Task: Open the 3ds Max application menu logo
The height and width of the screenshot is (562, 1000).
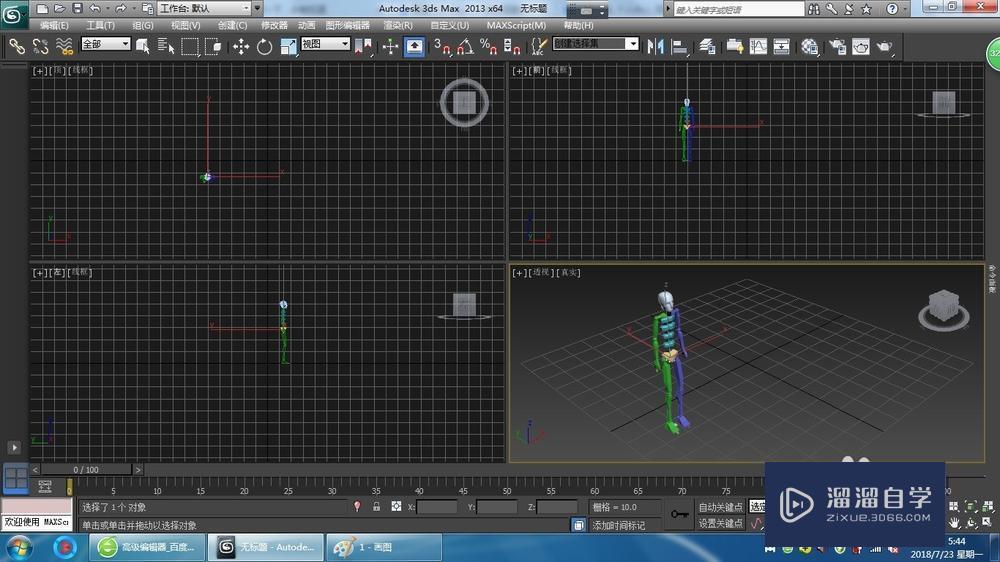Action: (13, 15)
